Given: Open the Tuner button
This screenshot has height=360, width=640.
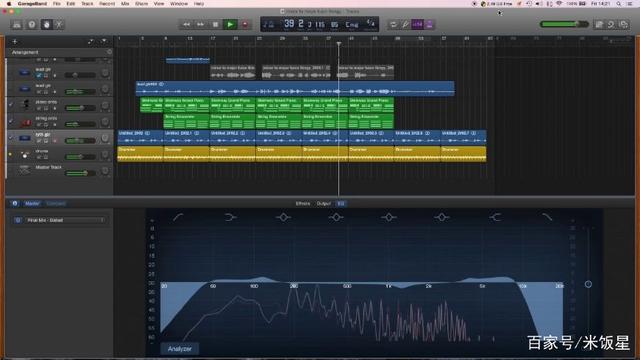Looking at the screenshot, I should [405, 24].
